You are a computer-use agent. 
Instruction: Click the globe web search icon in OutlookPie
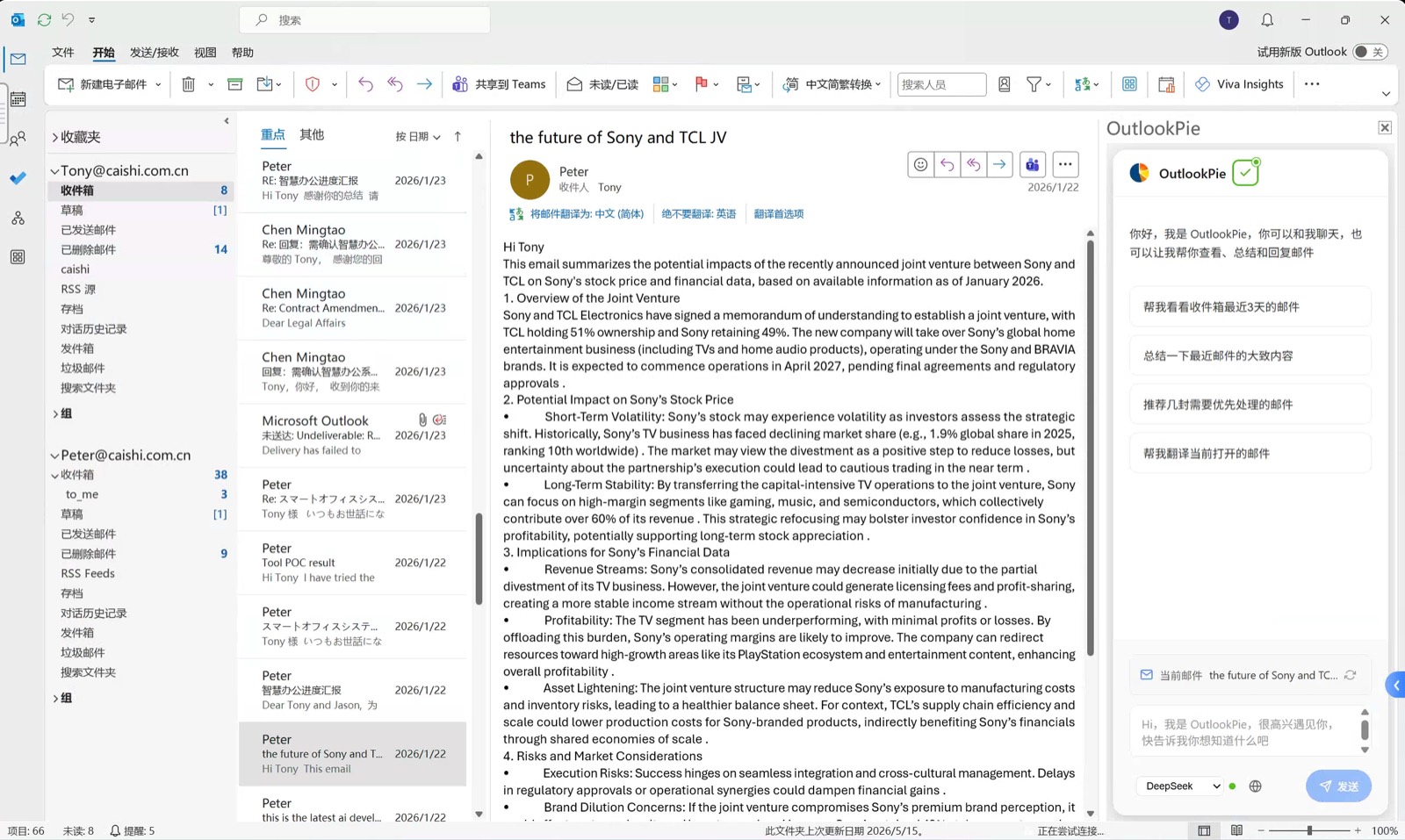(1256, 786)
